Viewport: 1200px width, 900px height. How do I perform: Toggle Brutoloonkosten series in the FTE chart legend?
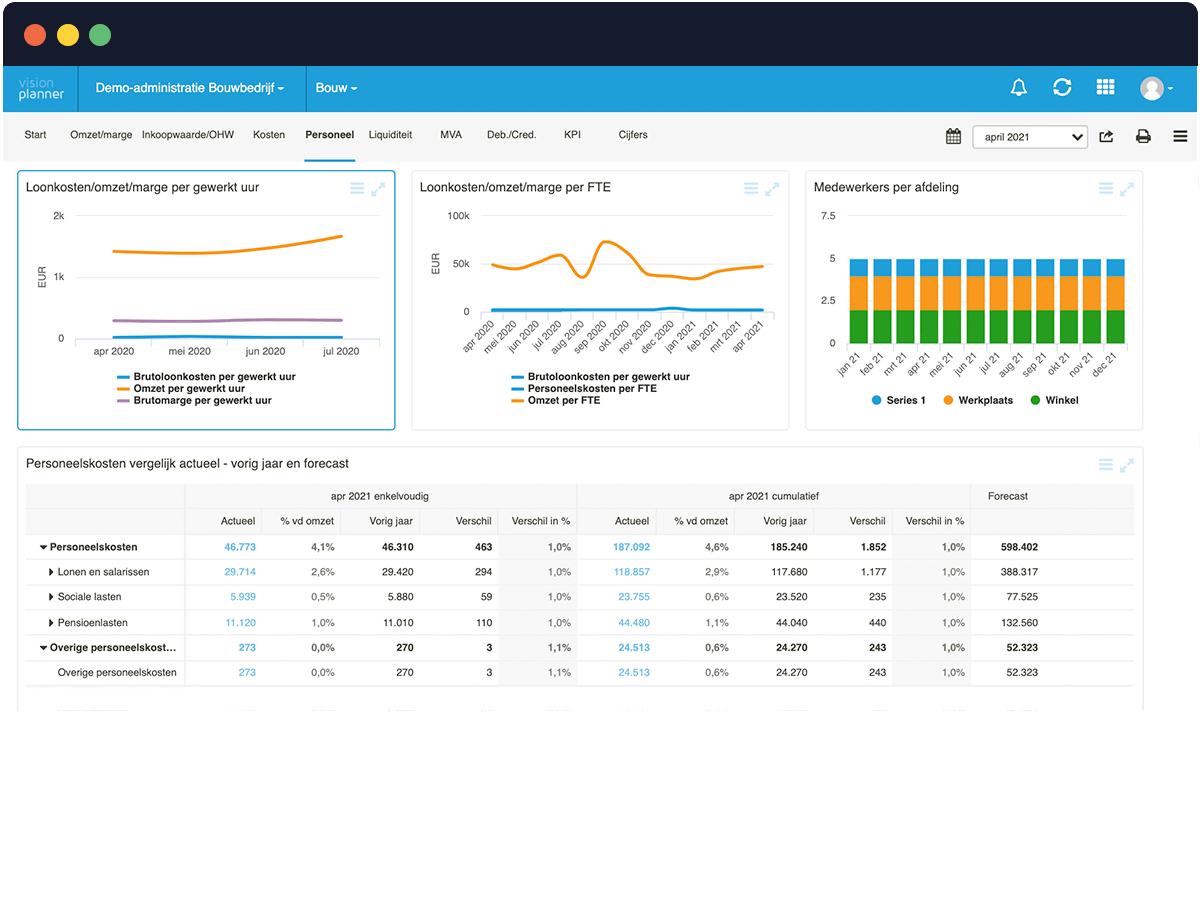click(600, 376)
